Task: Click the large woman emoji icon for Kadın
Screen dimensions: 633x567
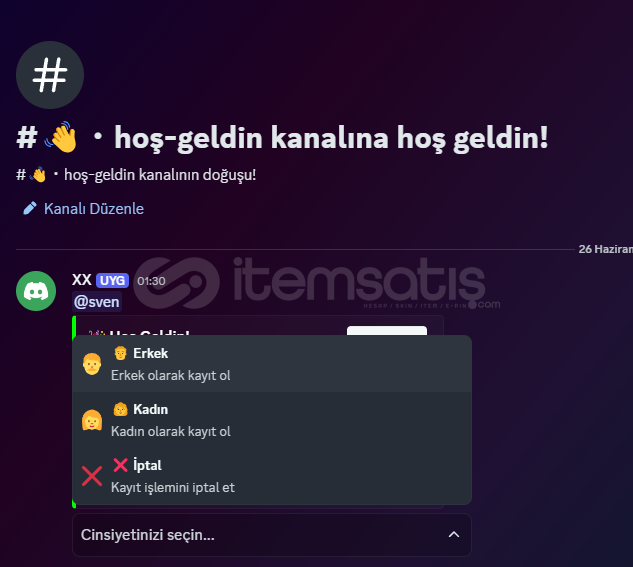Action: point(92,420)
